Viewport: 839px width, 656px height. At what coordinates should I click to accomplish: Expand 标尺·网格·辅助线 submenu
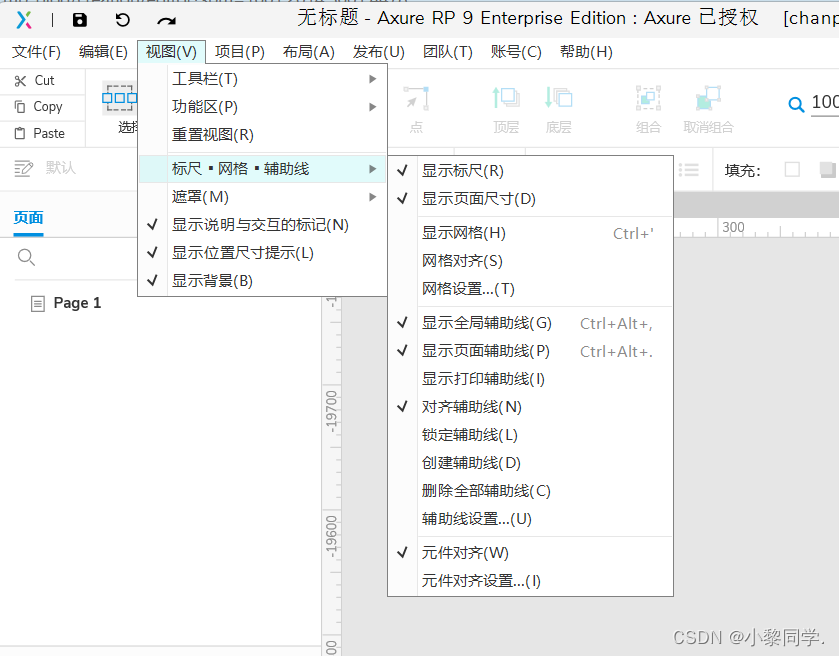tap(262, 169)
